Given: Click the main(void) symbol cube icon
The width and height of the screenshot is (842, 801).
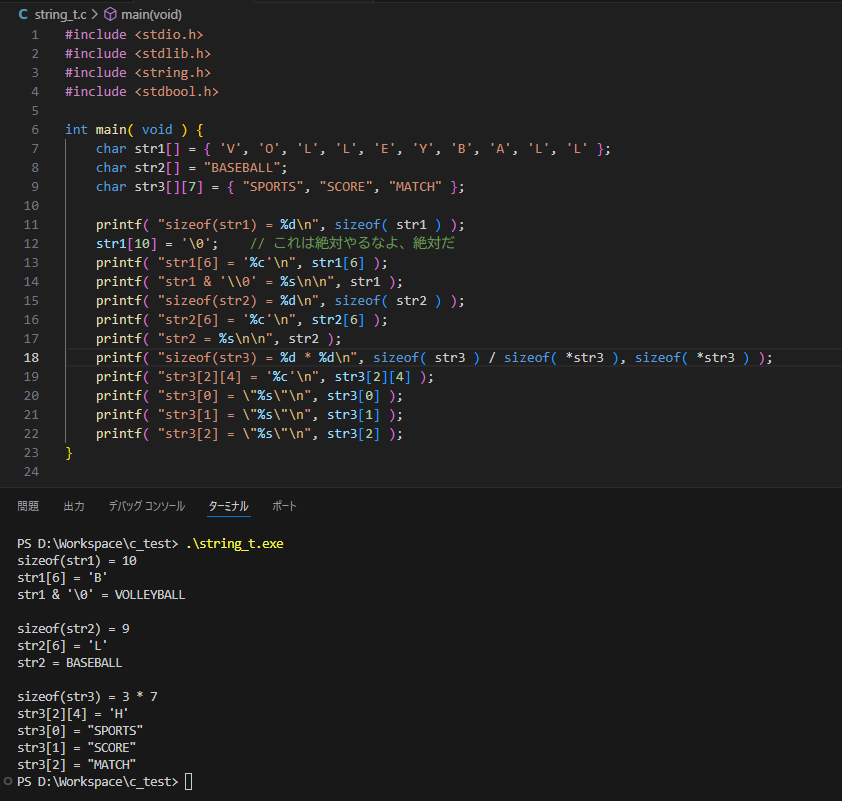Looking at the screenshot, I should click(x=110, y=14).
